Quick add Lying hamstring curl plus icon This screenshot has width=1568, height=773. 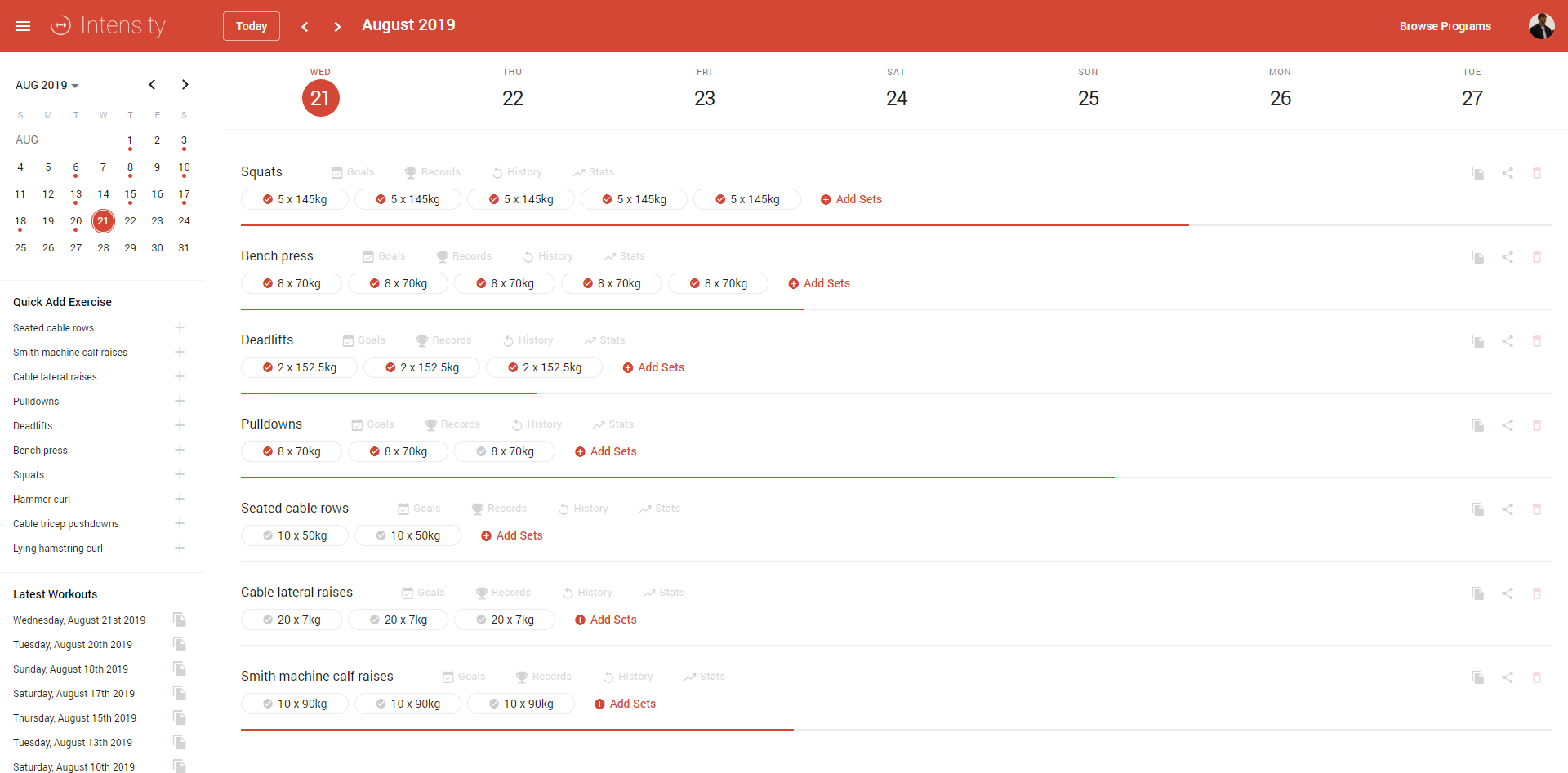[180, 548]
